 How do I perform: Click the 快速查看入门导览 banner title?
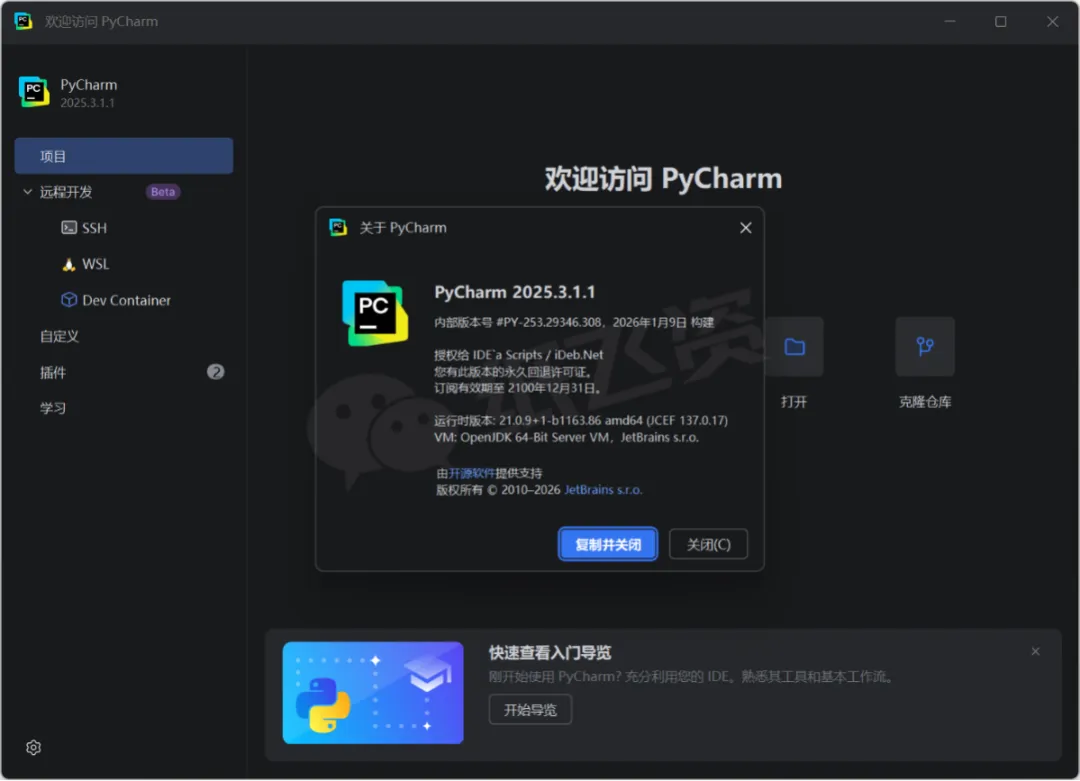tap(550, 653)
